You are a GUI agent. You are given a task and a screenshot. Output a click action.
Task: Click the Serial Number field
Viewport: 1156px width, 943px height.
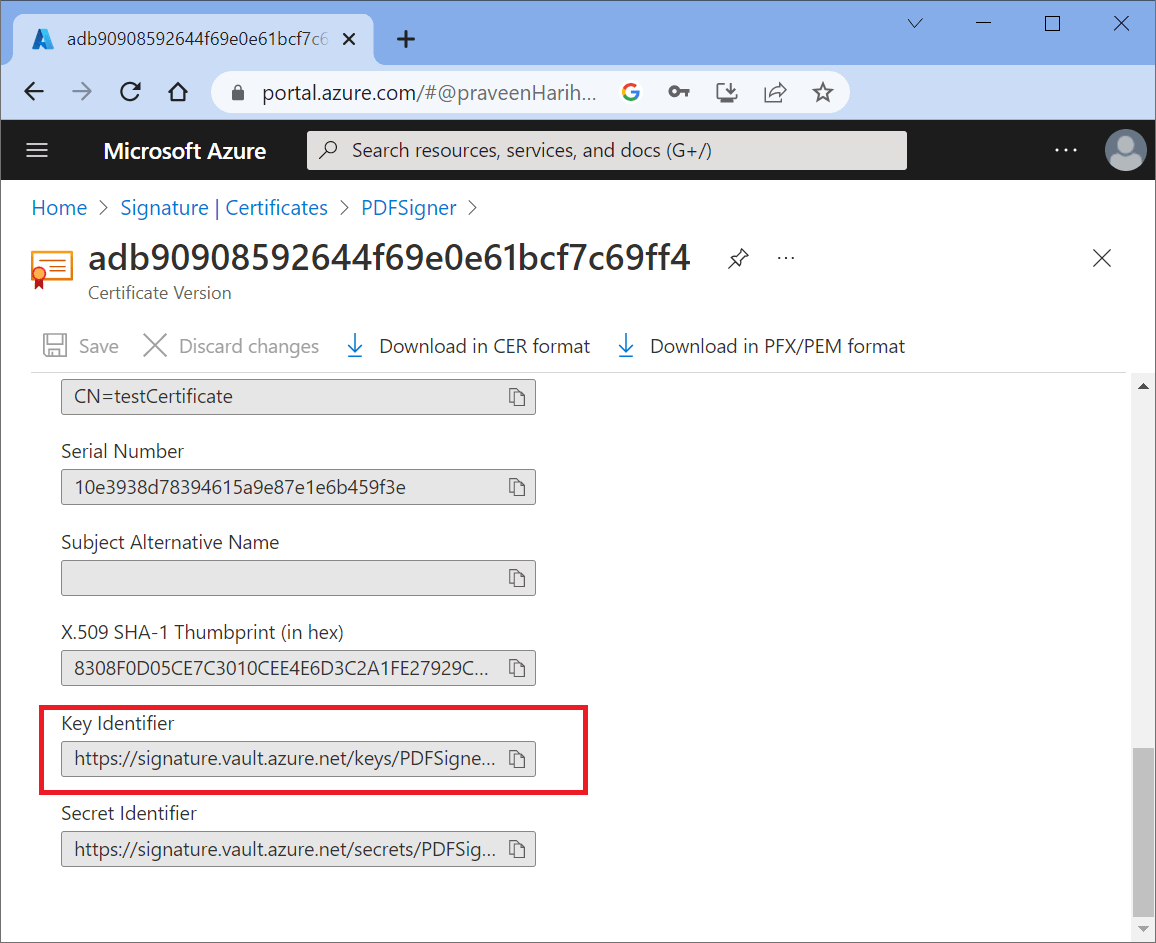(298, 487)
